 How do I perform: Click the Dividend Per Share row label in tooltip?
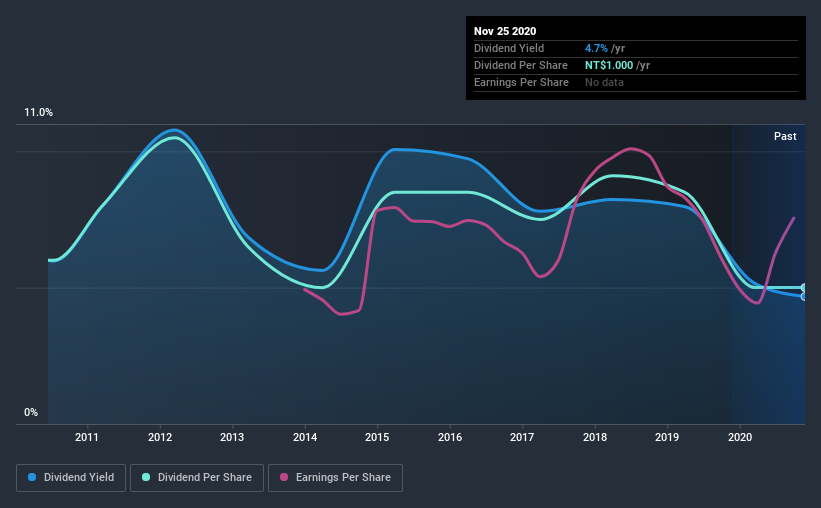pos(520,65)
